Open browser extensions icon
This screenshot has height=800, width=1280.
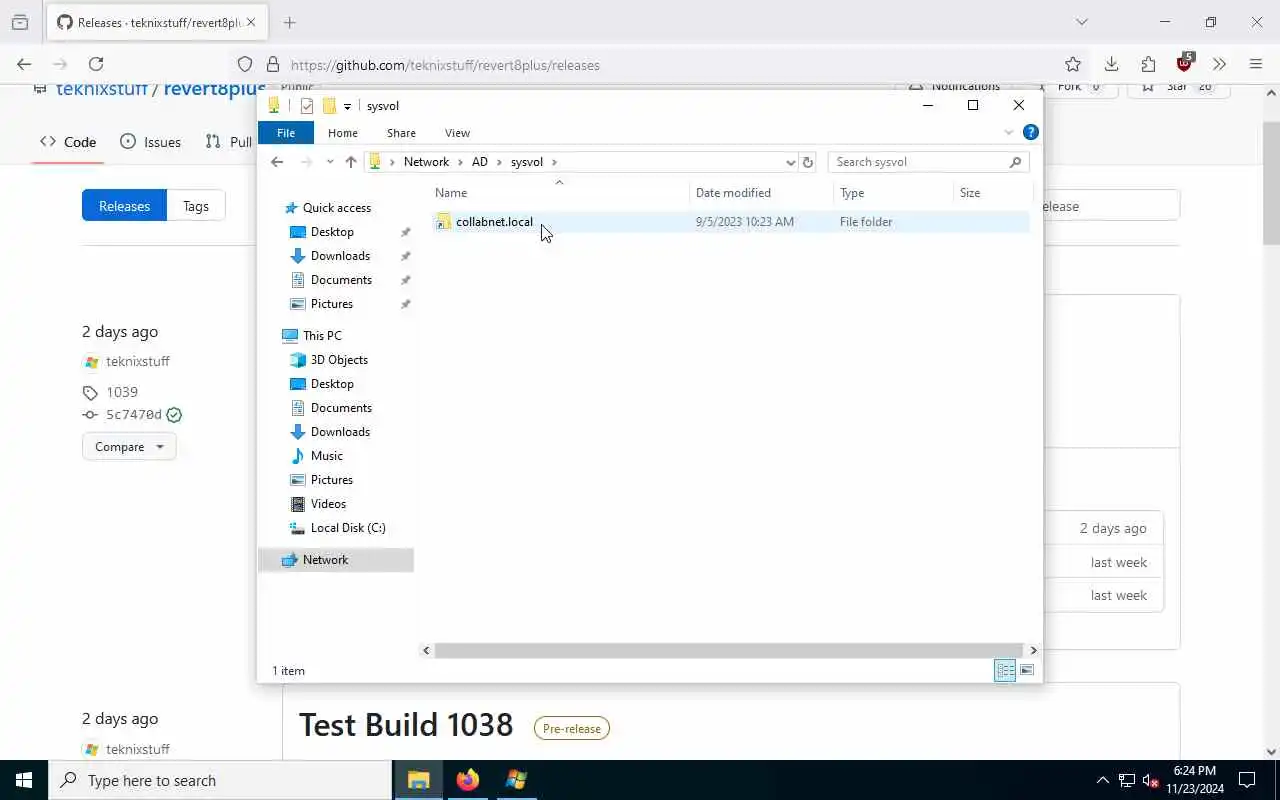1148,64
